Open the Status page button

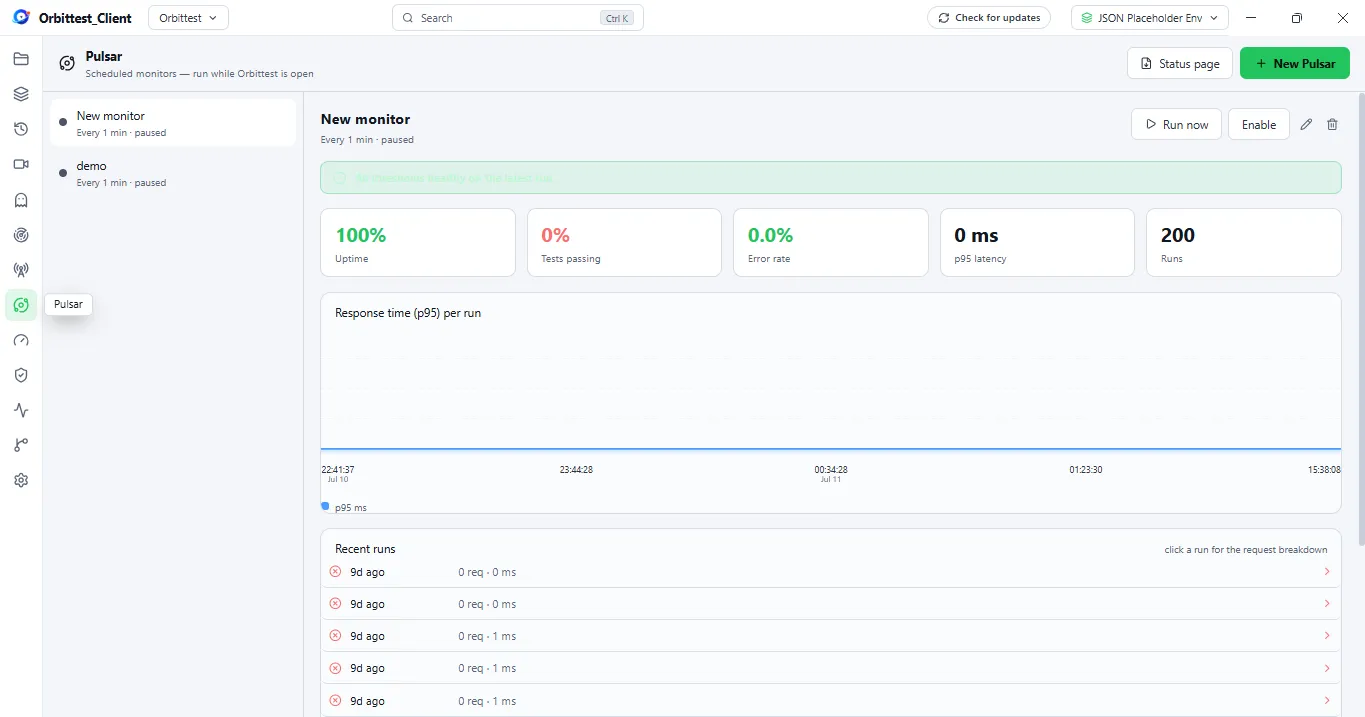pos(1180,63)
